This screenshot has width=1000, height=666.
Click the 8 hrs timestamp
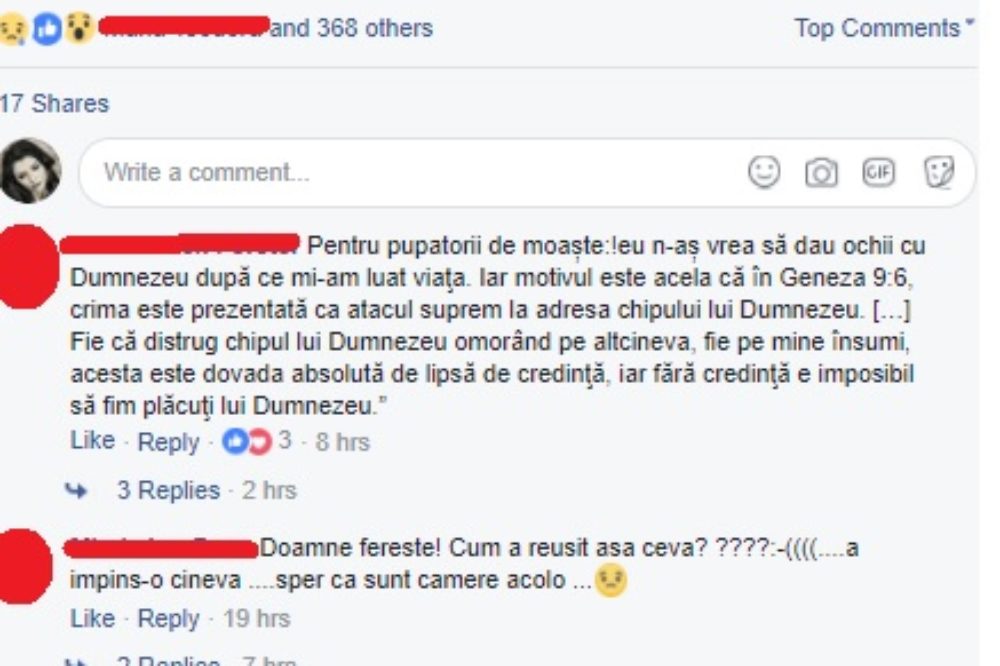[x=342, y=441]
